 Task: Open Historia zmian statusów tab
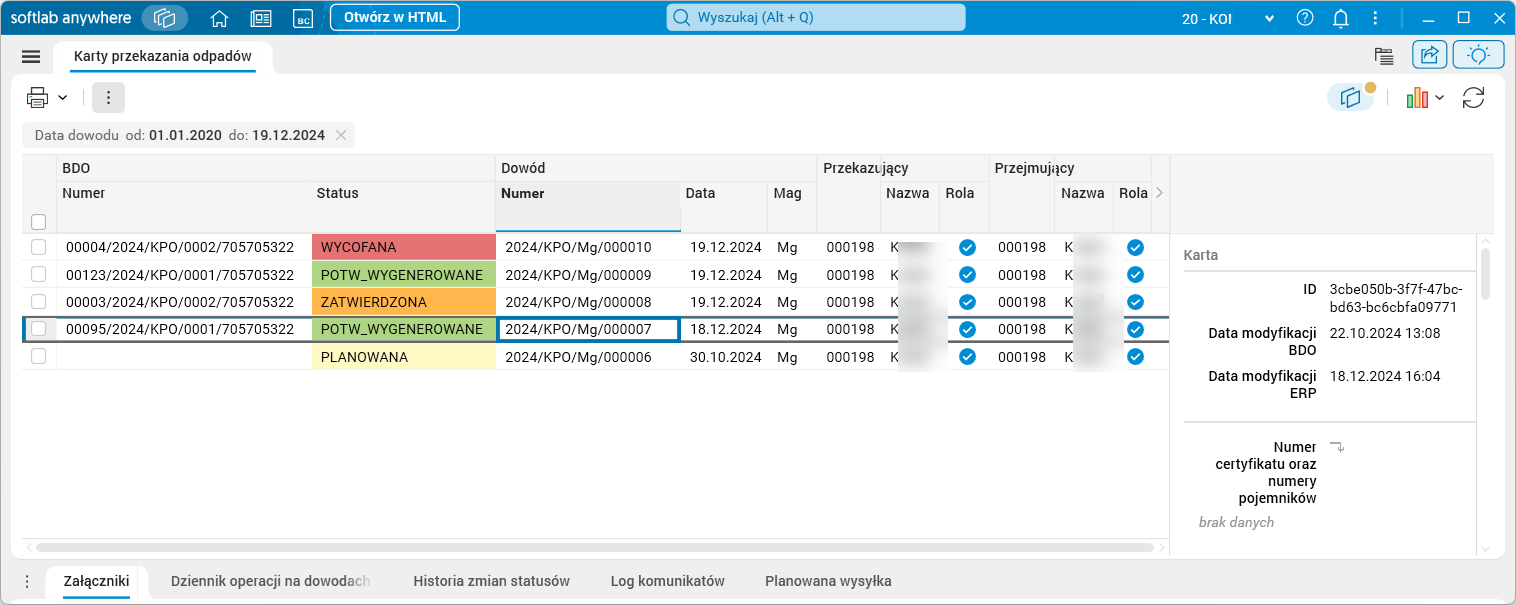click(x=491, y=581)
